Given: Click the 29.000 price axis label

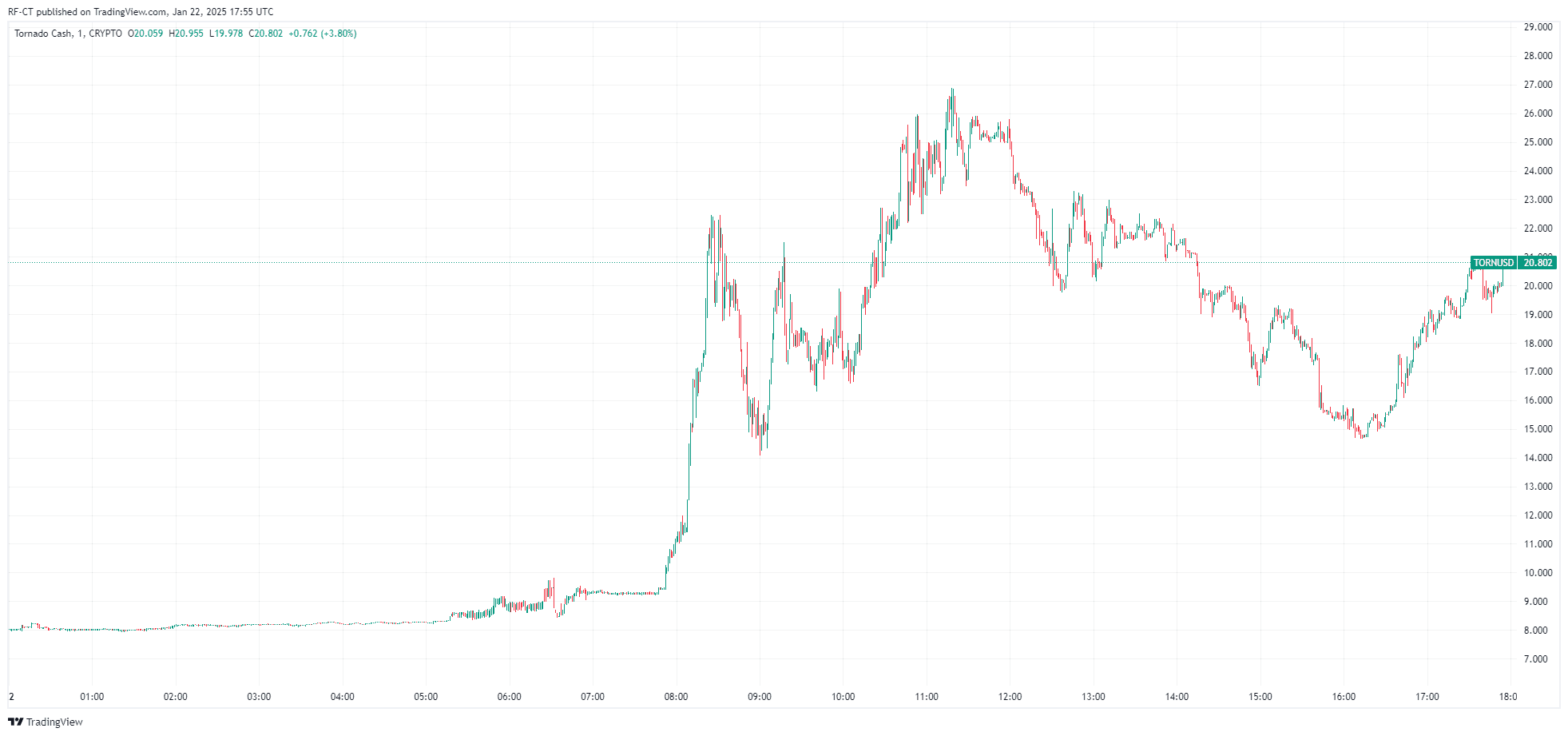Looking at the screenshot, I should (x=1538, y=27).
